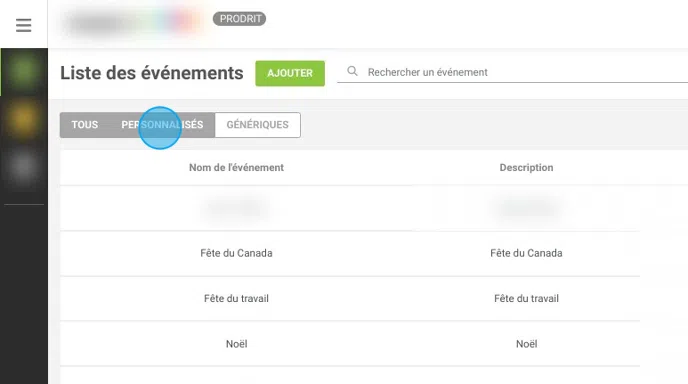Open the hamburger menu
The height and width of the screenshot is (384, 688).
tap(24, 25)
